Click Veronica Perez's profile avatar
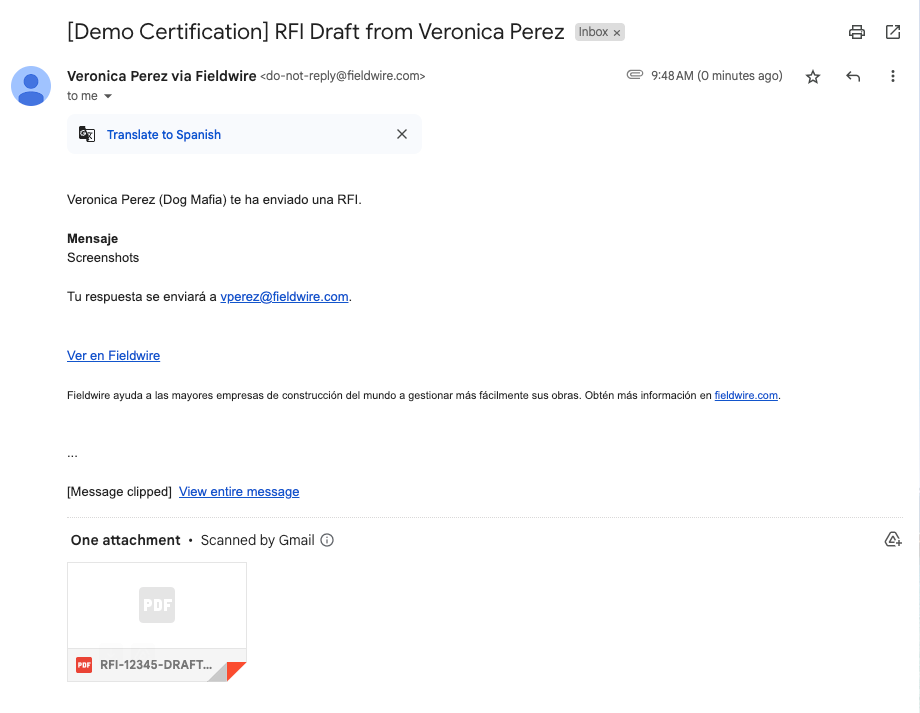 pyautogui.click(x=31, y=86)
